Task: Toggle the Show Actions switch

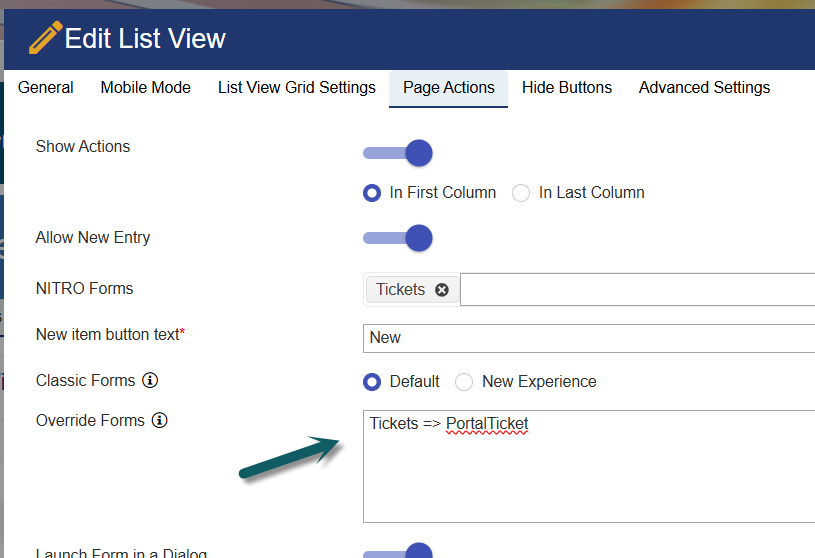Action: (398, 153)
